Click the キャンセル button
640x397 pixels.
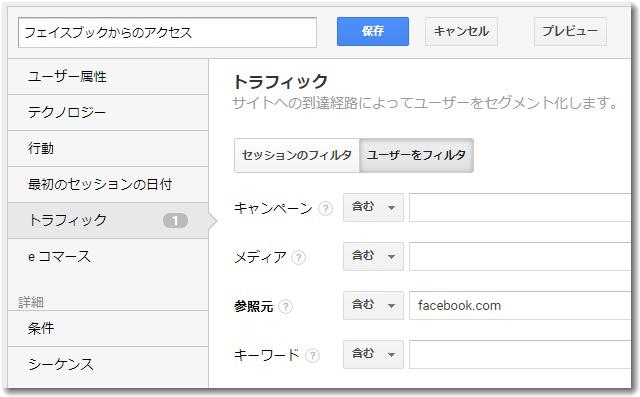point(461,31)
